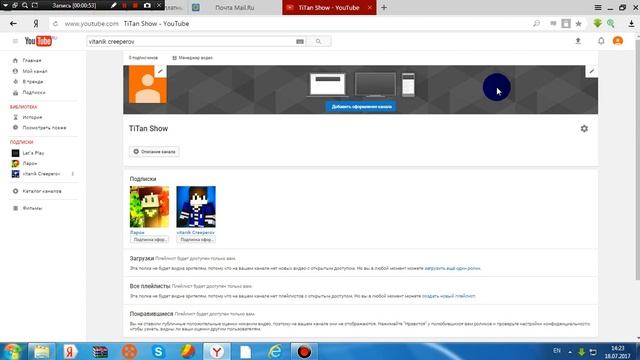The image size is (640, 360).
Task: Click the YouTube logo
Action: [38, 41]
